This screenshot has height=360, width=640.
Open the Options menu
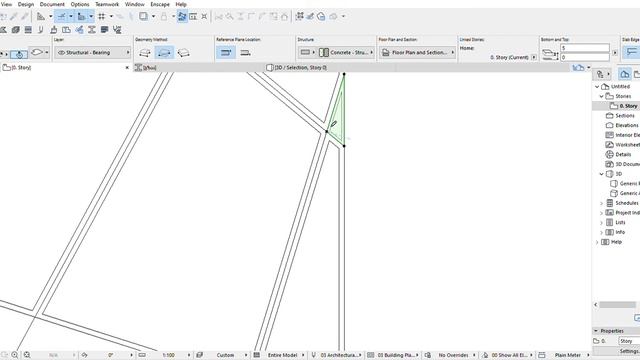tap(80, 4)
